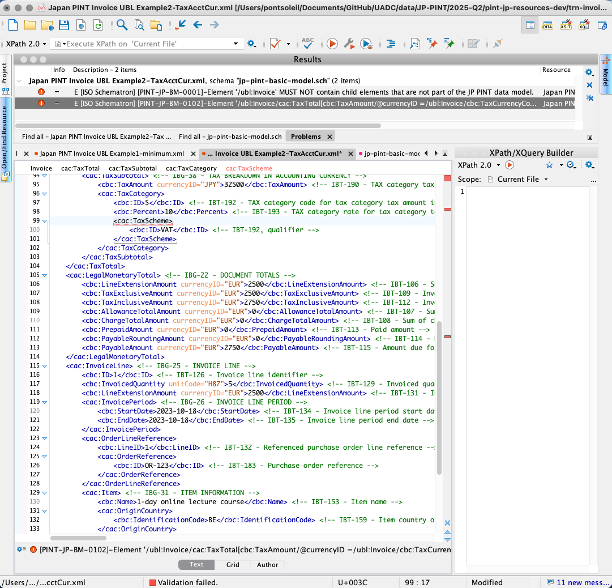The width and height of the screenshot is (612, 588).
Task: Format and indent the document icon
Action: (x=391, y=44)
